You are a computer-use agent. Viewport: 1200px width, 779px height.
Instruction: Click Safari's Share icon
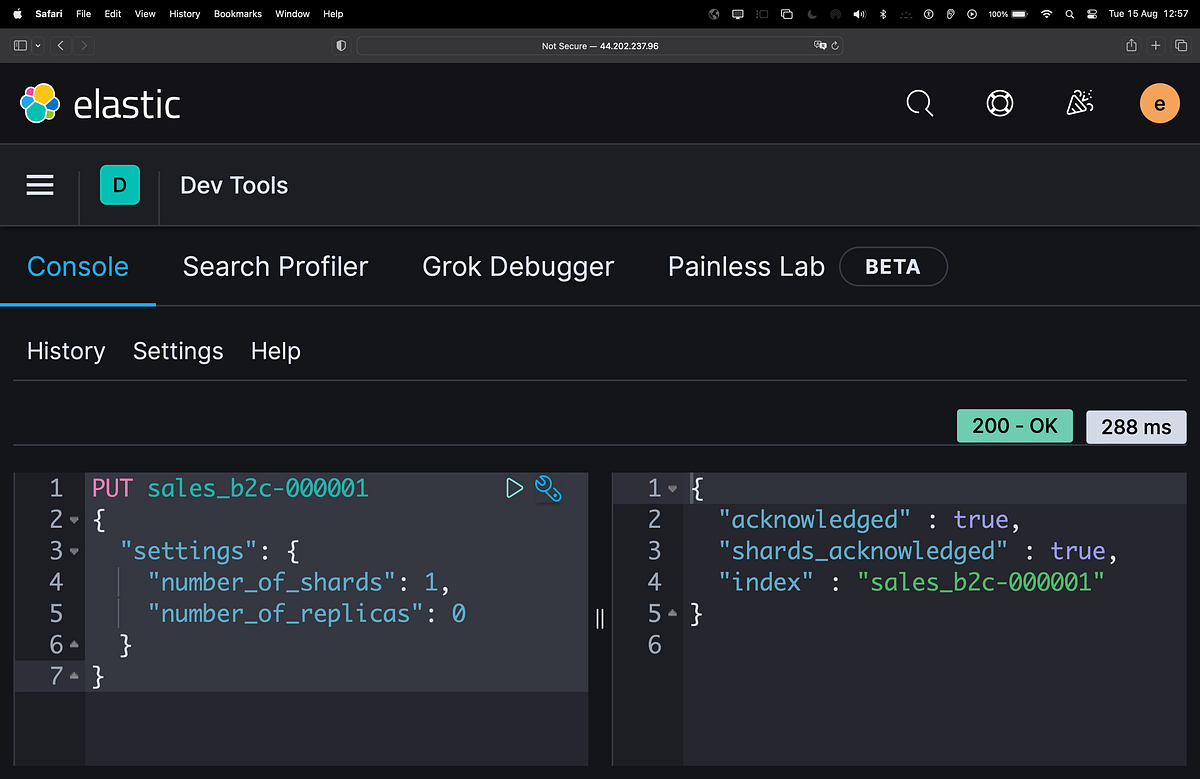coord(1131,45)
